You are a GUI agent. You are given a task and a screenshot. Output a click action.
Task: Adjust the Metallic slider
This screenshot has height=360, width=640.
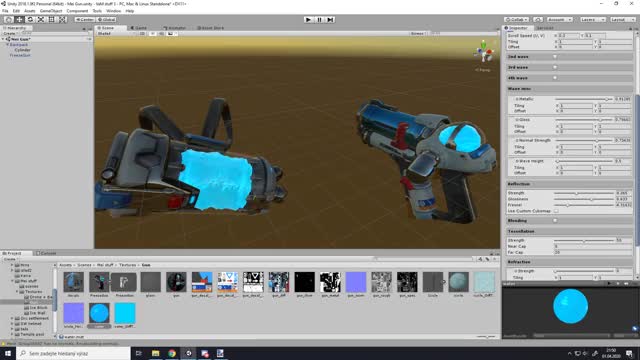coord(584,99)
